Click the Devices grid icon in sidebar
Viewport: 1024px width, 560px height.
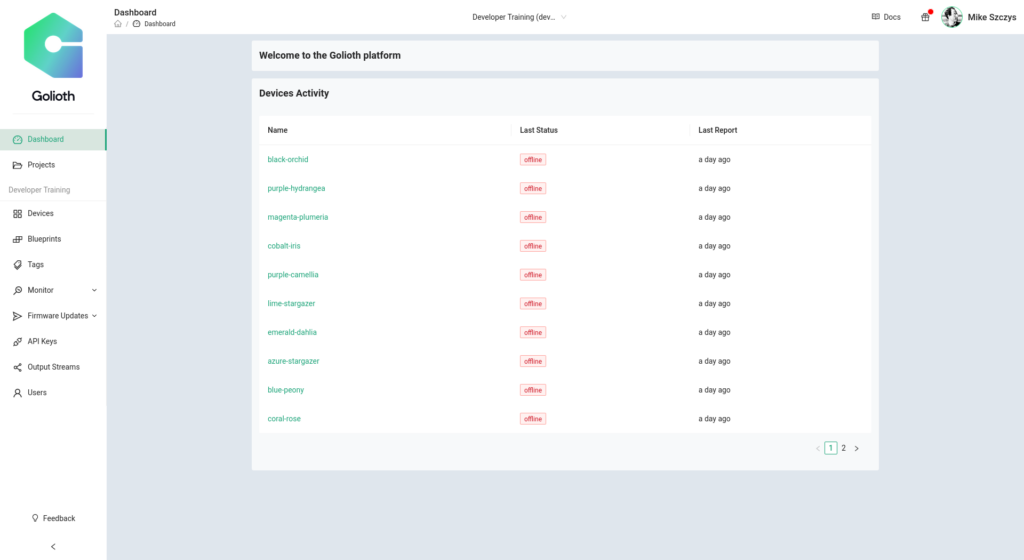[x=17, y=214]
